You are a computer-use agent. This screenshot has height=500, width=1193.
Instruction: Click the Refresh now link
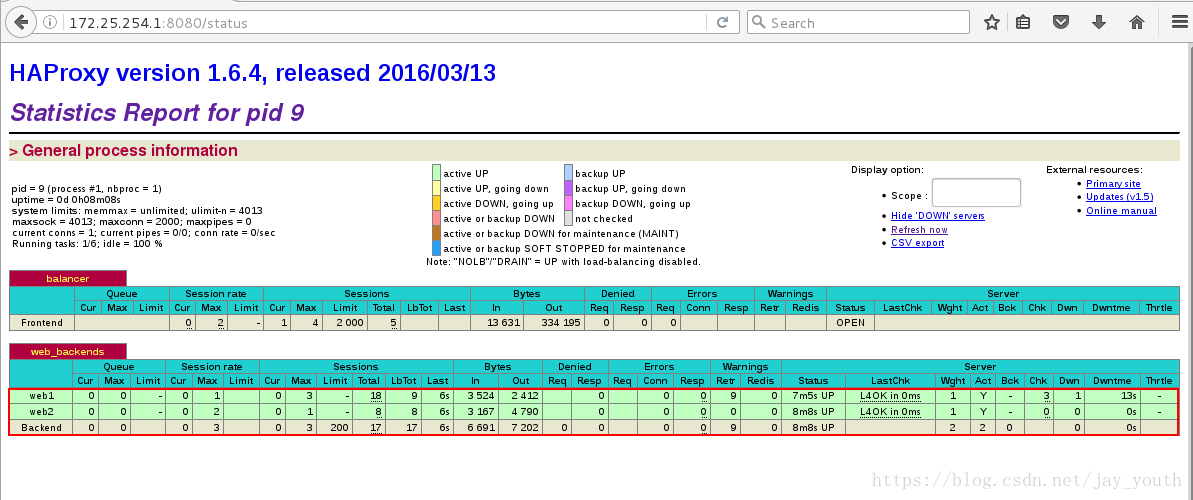pos(919,229)
